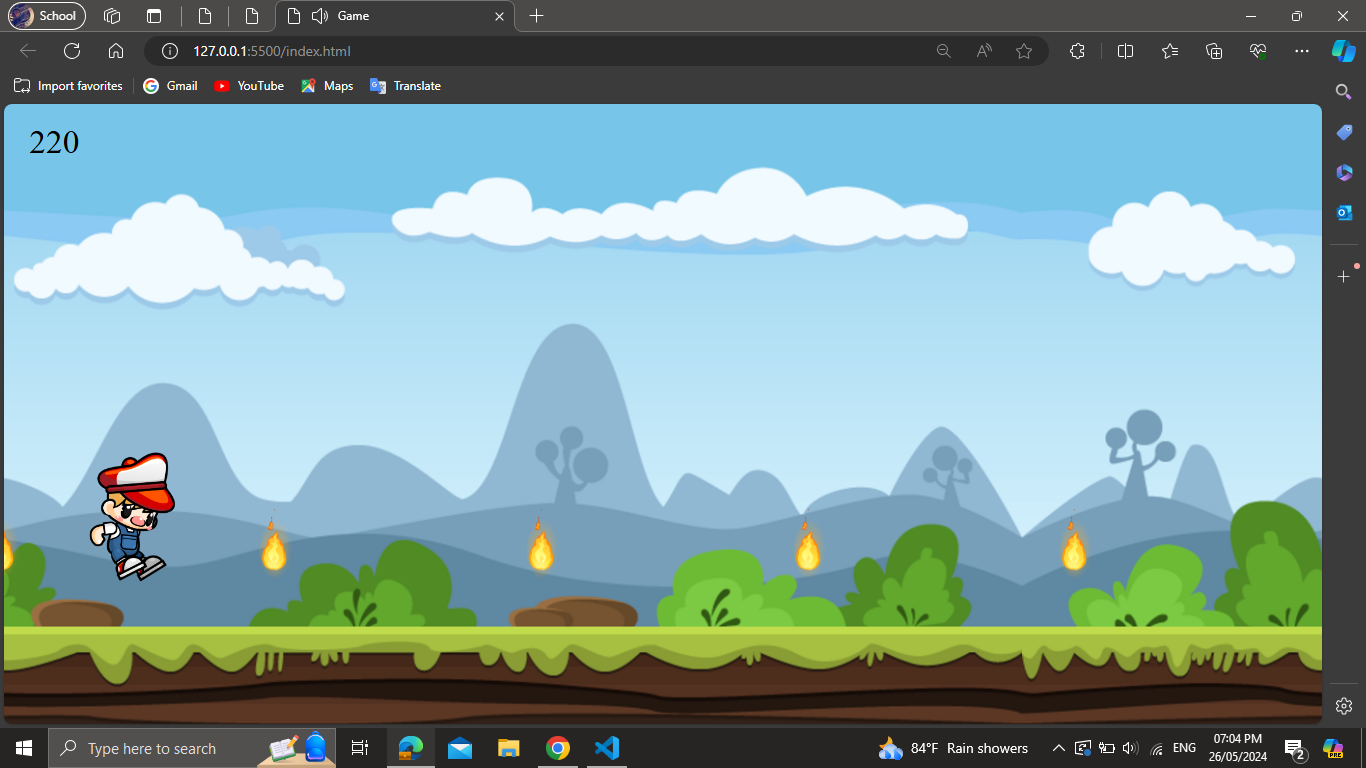Screen dimensions: 1366x768
Task: Switch to the Game tab
Action: point(395,16)
